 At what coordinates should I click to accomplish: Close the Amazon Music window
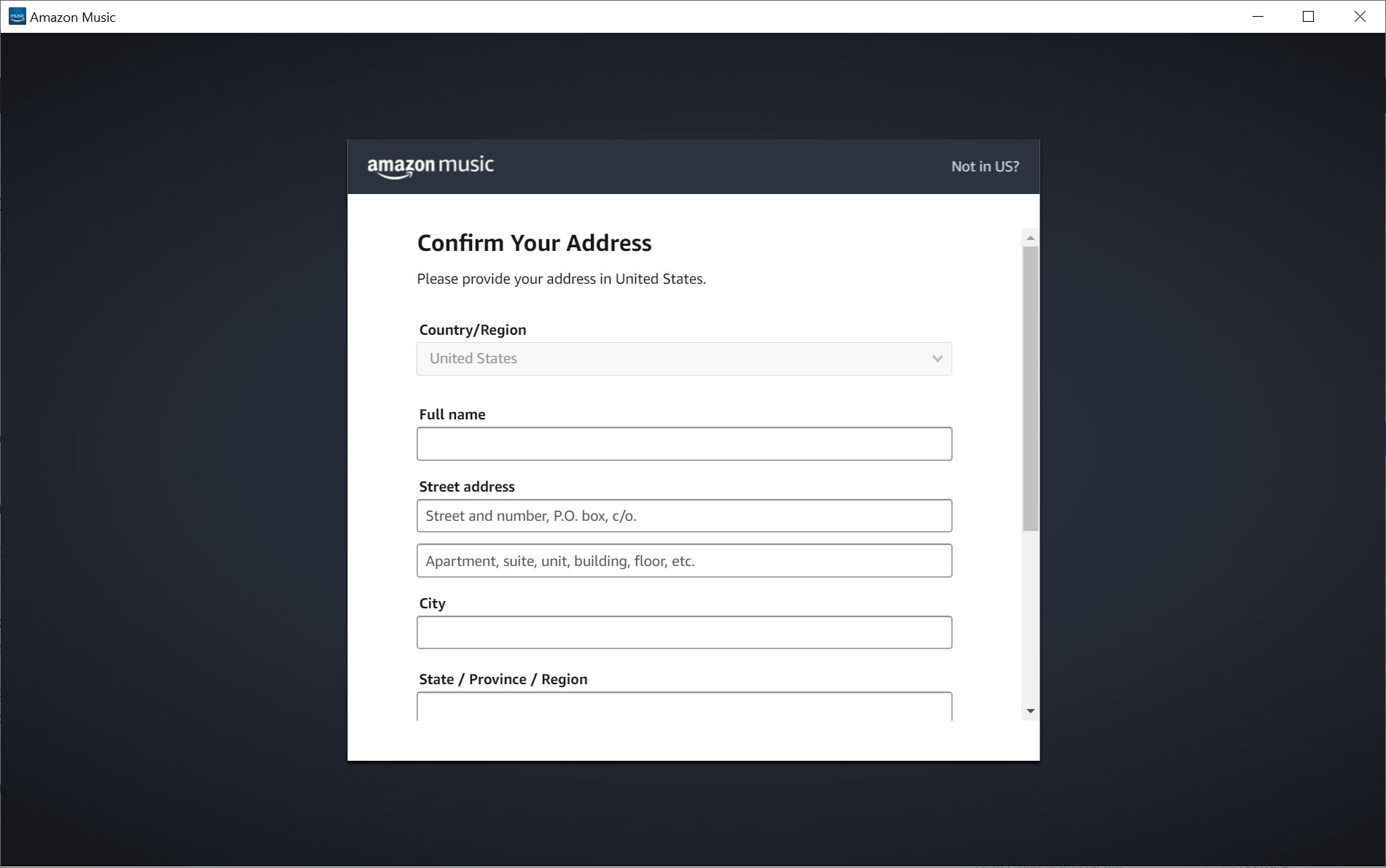pos(1360,17)
